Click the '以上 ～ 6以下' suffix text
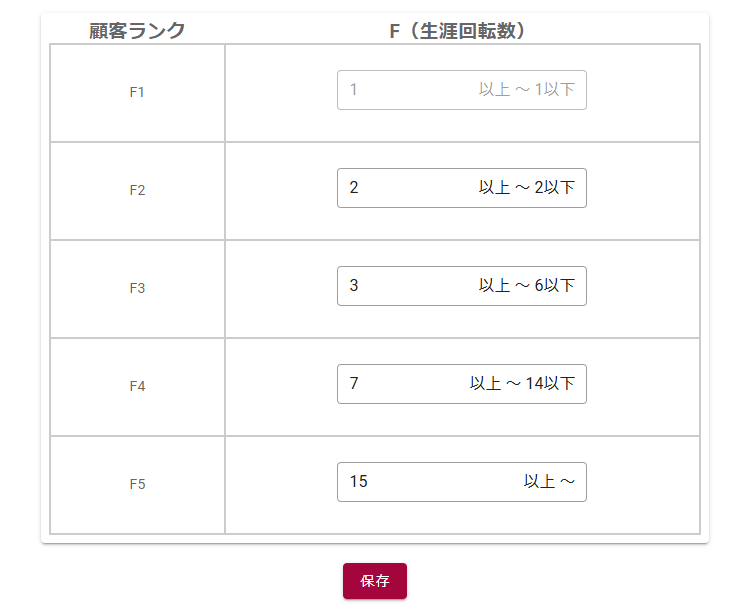The width and height of the screenshot is (745, 610). 526,286
